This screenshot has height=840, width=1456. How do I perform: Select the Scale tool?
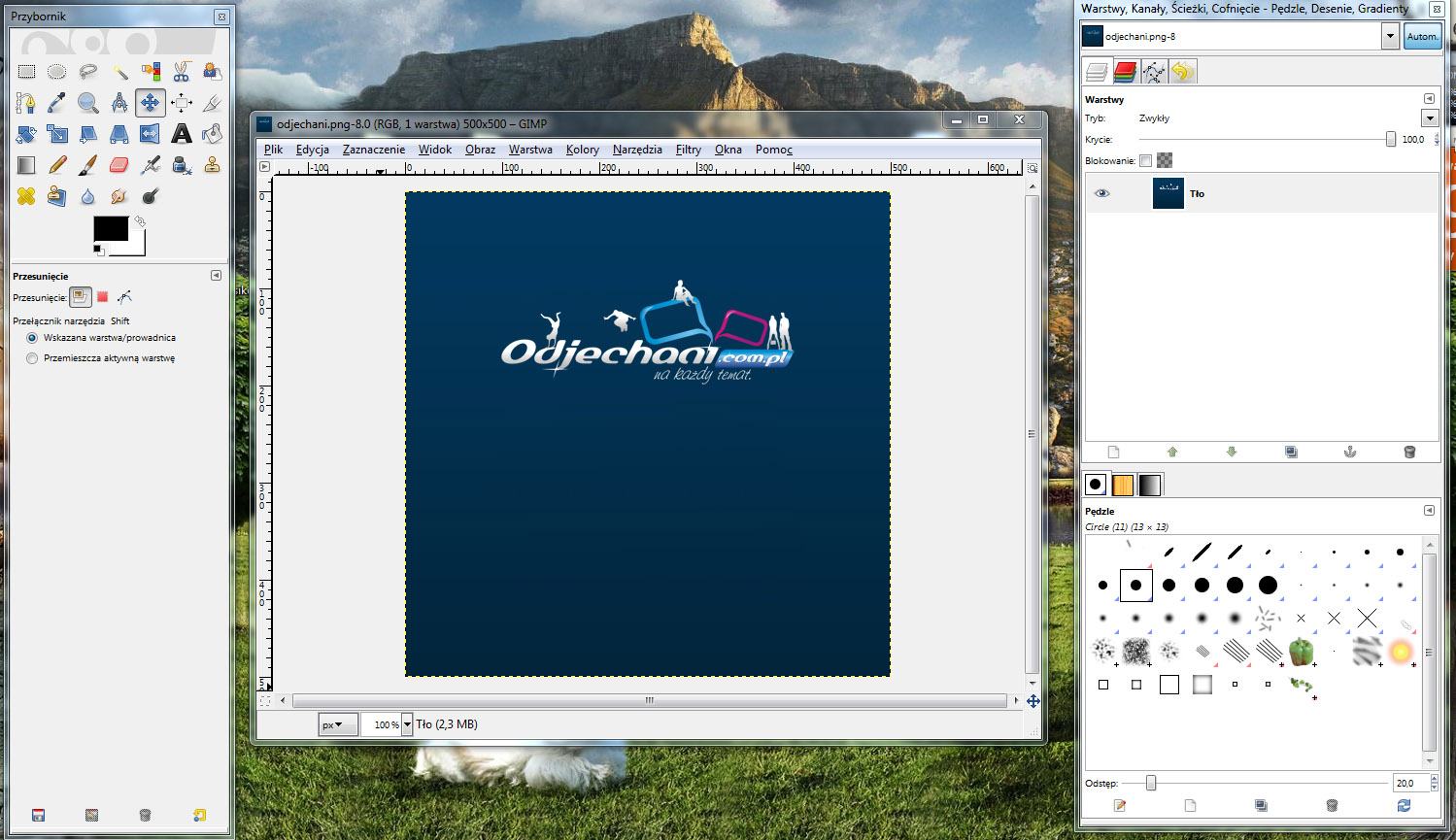coord(57,133)
